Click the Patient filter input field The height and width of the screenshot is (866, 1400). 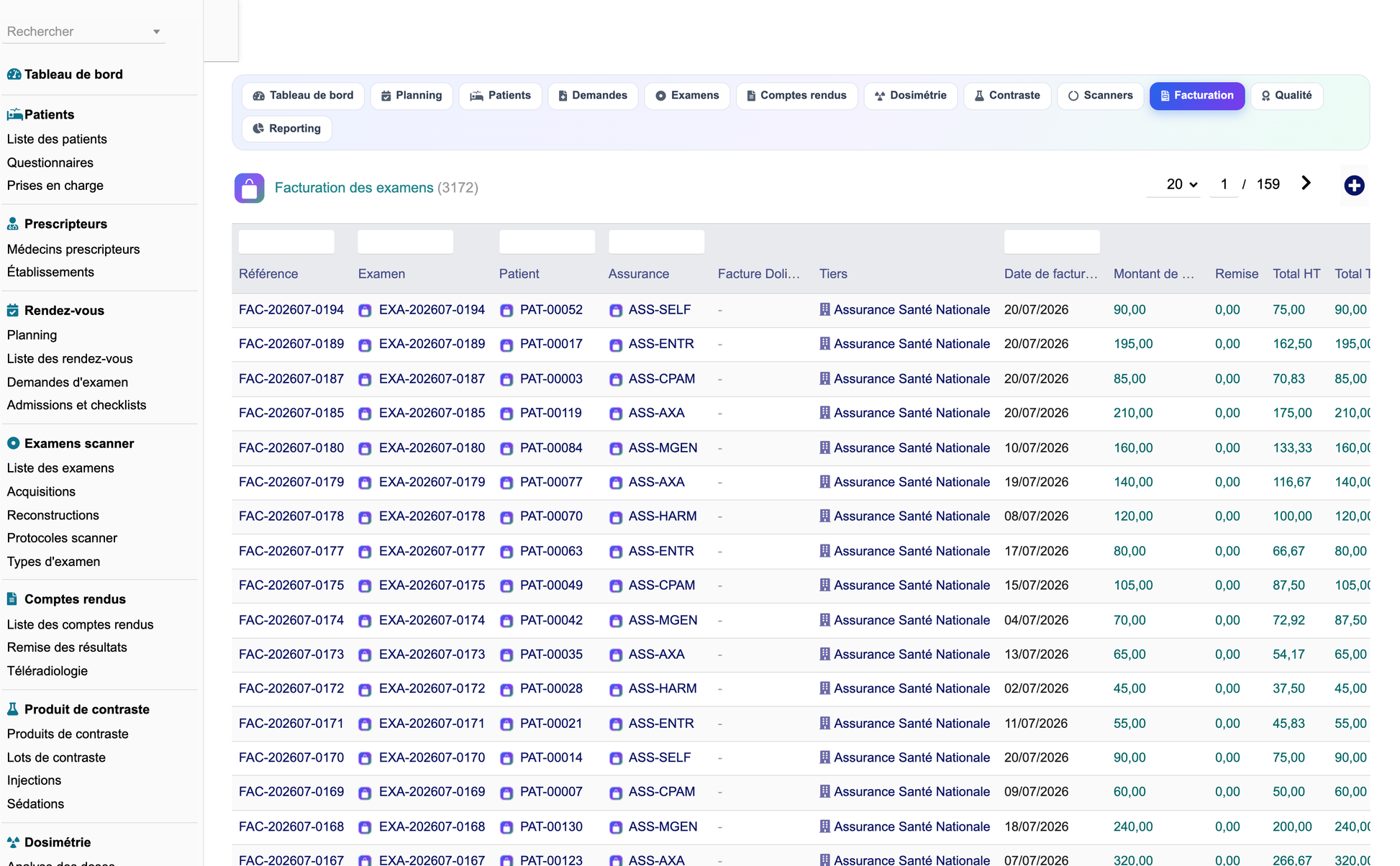(547, 242)
